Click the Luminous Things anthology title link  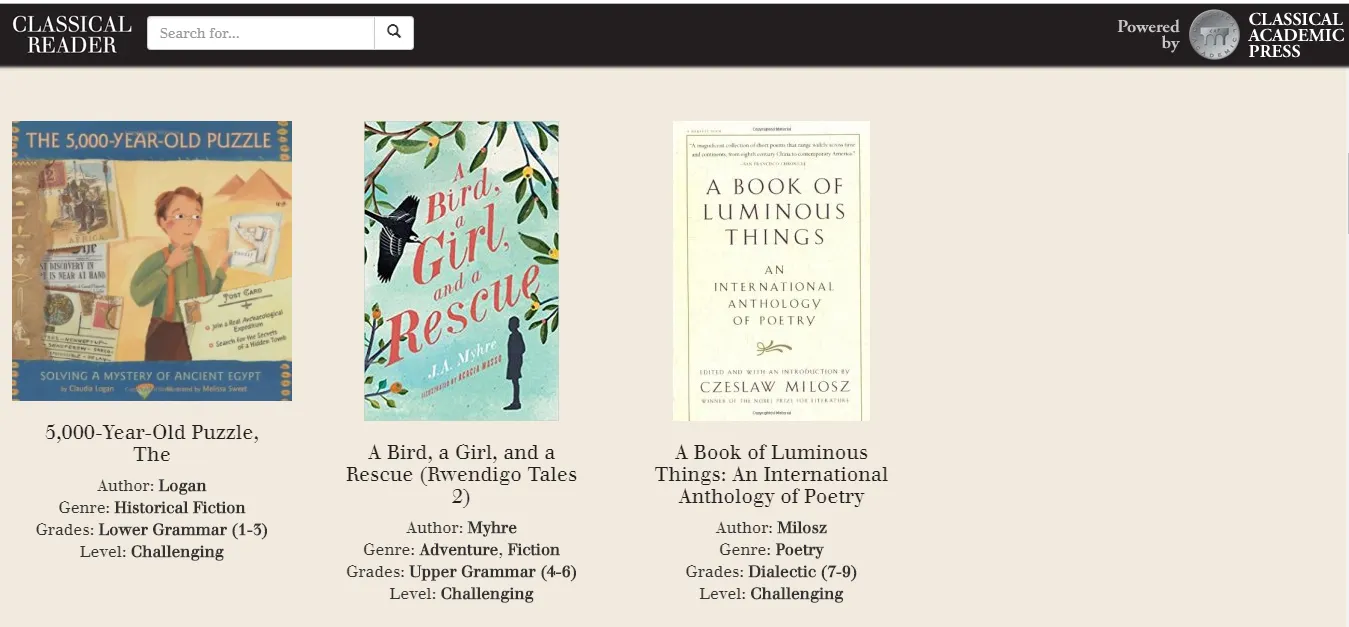(x=771, y=474)
